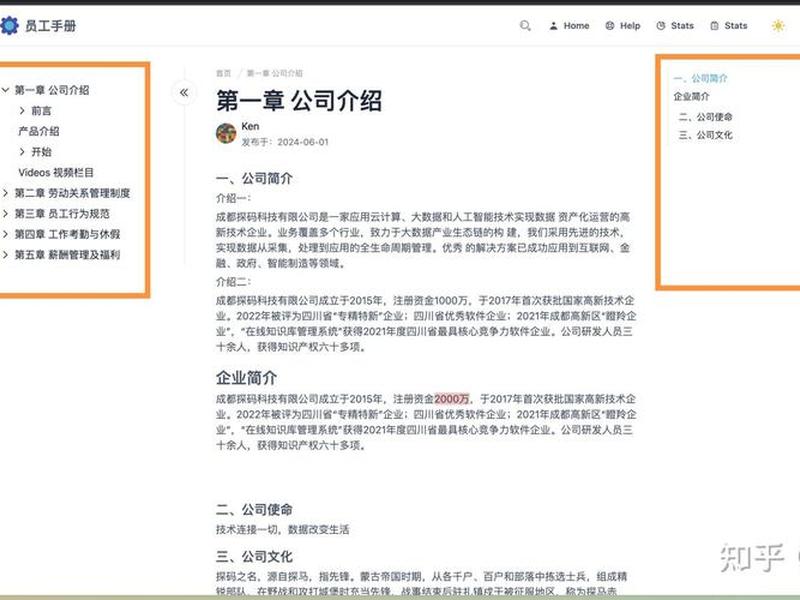Image resolution: width=800 pixels, height=600 pixels.
Task: Open the 开始 sidebar entry
Action: tap(41, 152)
